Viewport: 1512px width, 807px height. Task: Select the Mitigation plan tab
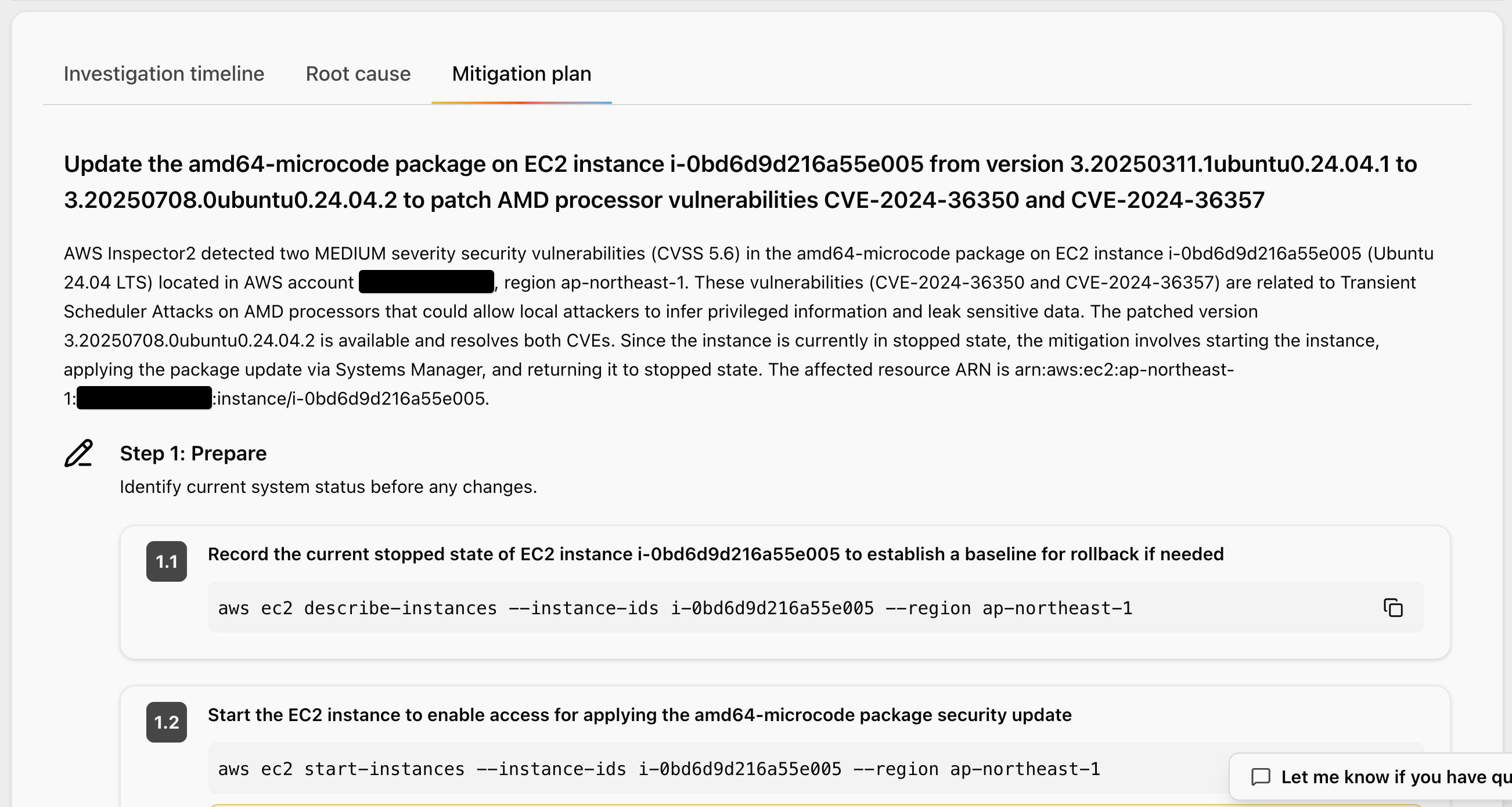(x=521, y=74)
